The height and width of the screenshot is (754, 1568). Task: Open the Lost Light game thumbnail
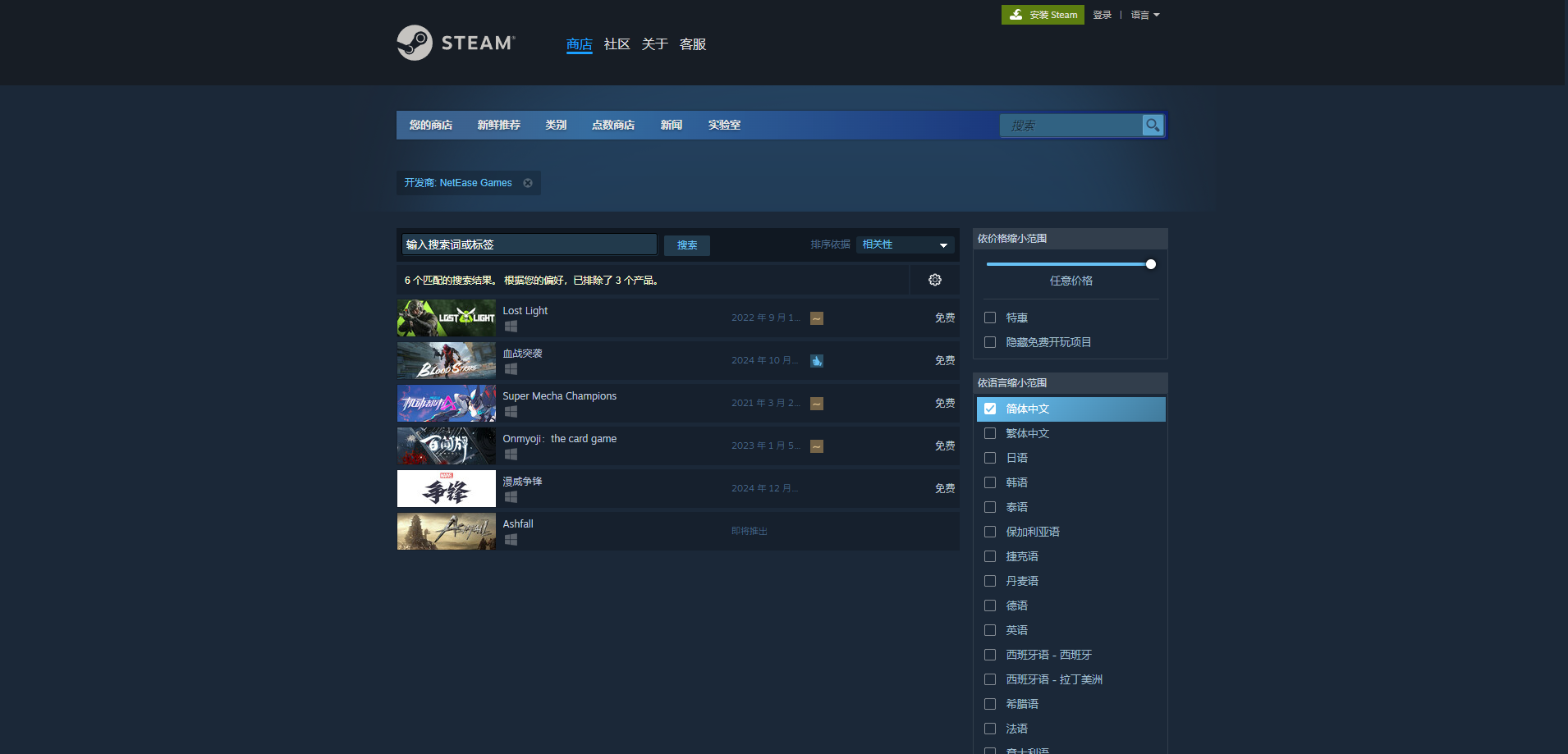coord(447,318)
